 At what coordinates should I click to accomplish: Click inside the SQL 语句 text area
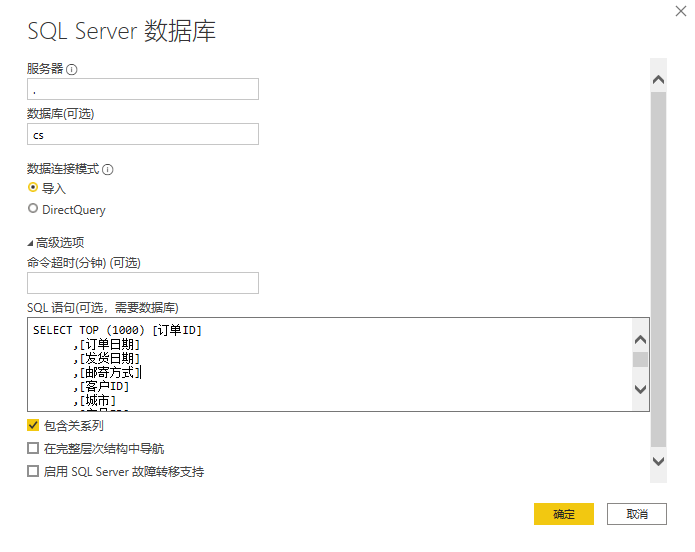pos(330,364)
